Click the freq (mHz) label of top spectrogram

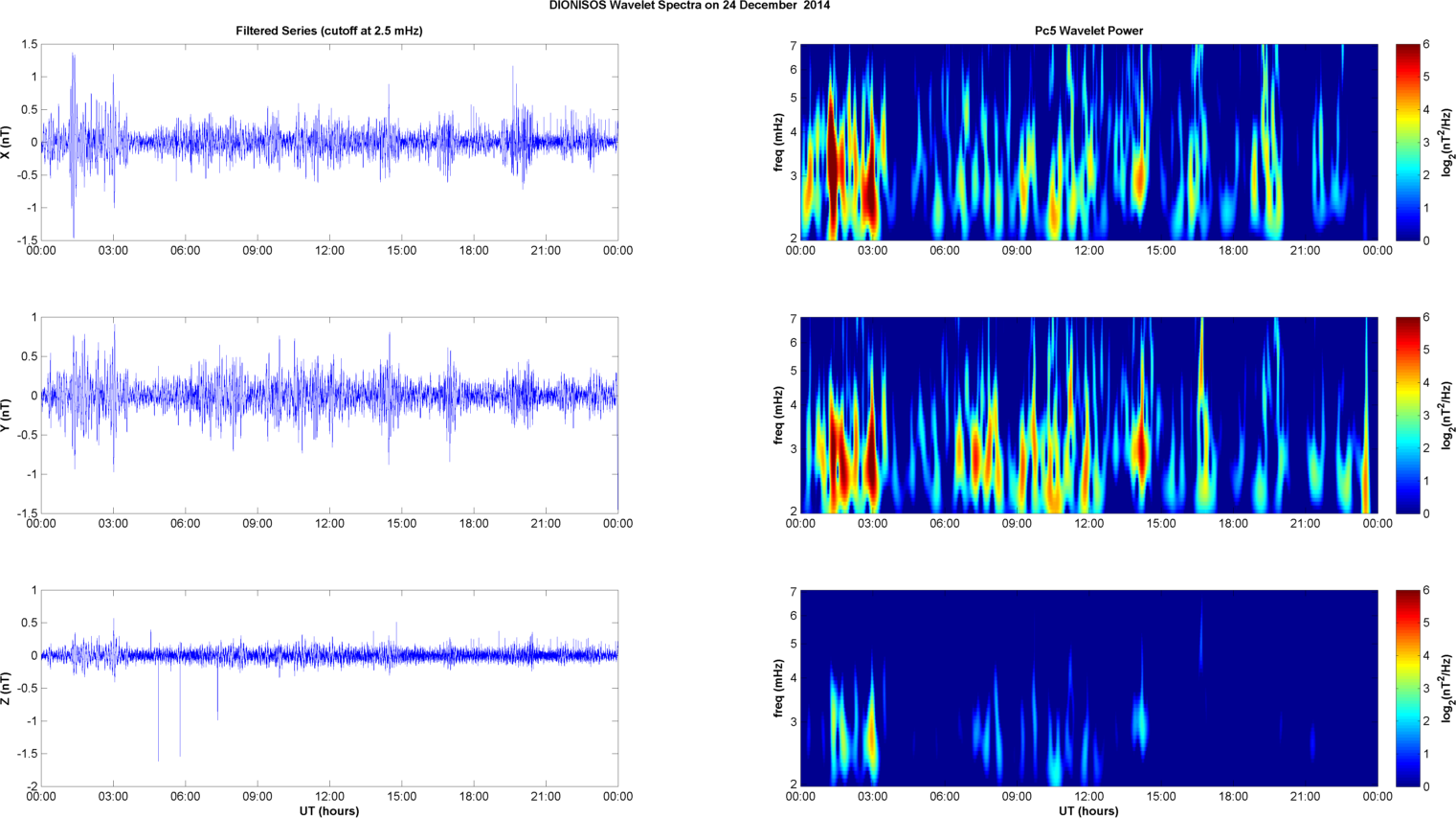[779, 143]
